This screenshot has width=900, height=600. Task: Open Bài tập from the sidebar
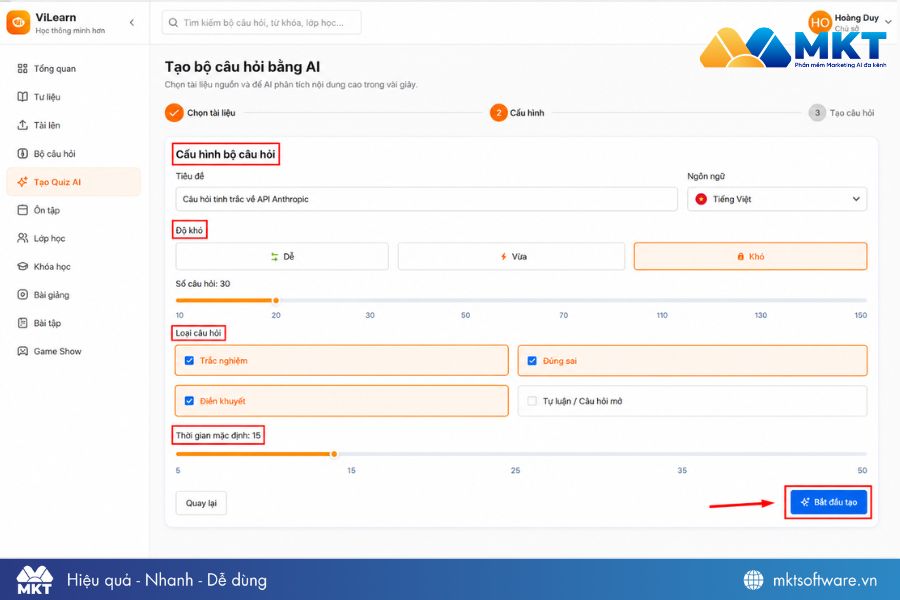[73, 323]
